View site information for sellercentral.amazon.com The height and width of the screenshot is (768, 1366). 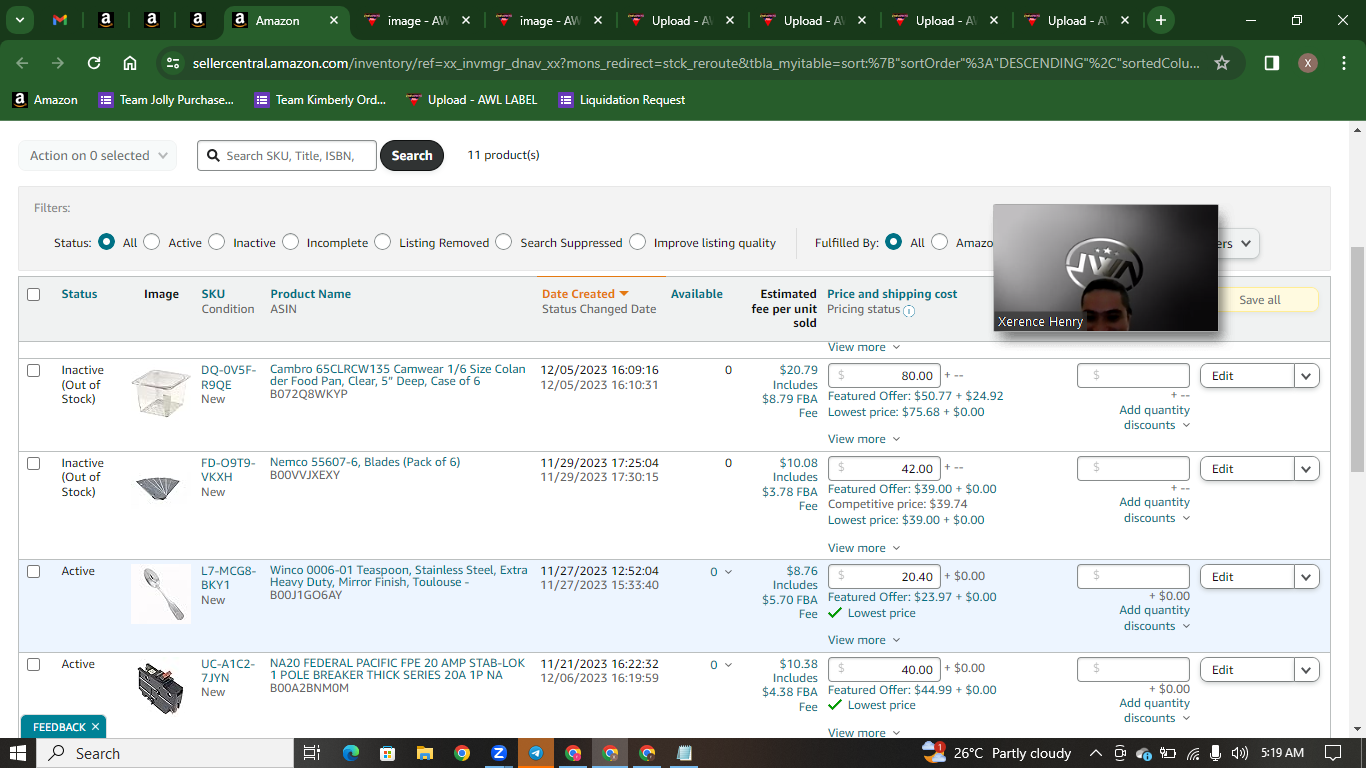pyautogui.click(x=173, y=63)
